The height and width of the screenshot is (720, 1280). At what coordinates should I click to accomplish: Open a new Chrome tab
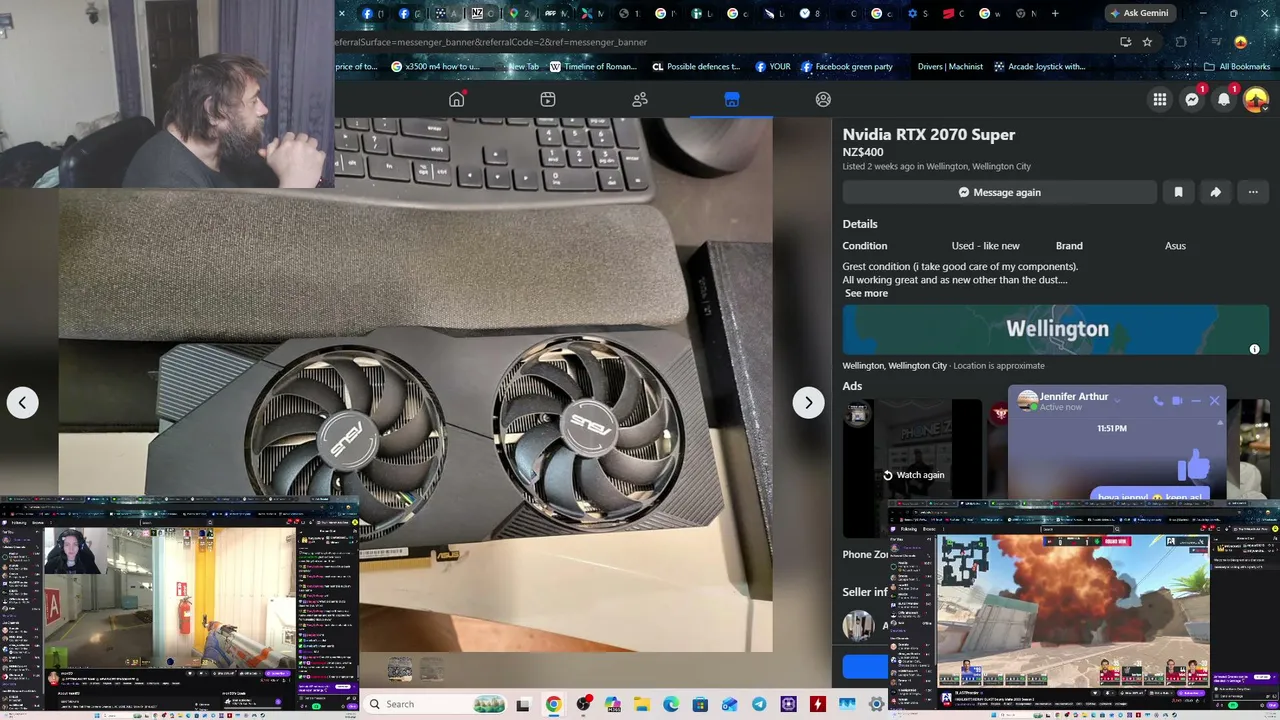pyautogui.click(x=1055, y=13)
